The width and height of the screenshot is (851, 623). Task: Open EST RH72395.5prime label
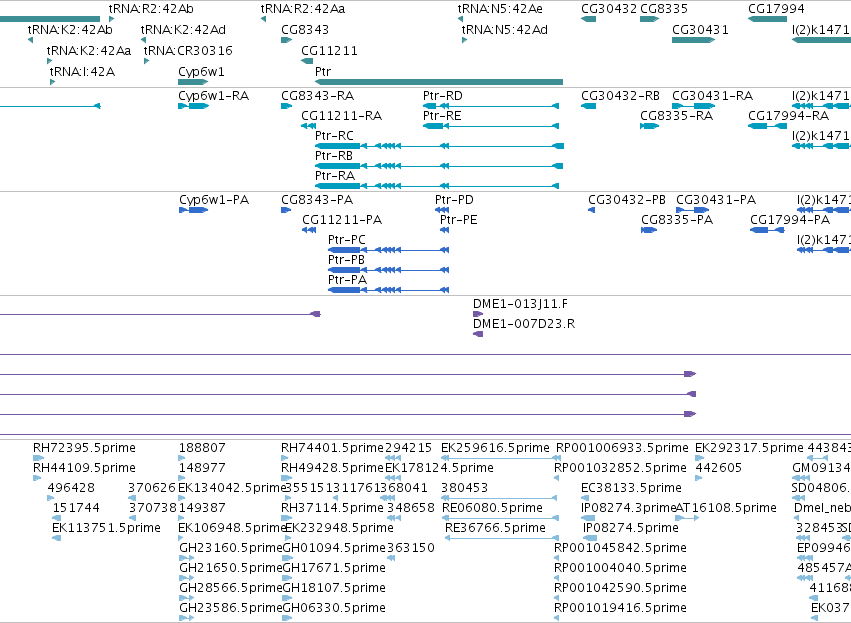[x=84, y=448]
